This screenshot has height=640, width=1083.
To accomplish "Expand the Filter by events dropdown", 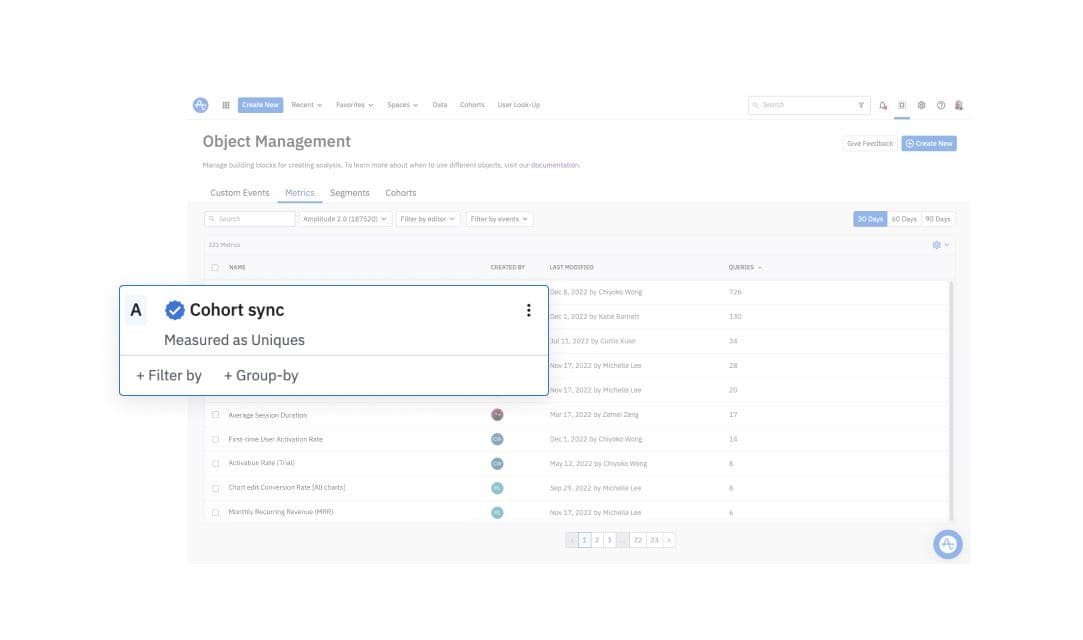I will 499,219.
